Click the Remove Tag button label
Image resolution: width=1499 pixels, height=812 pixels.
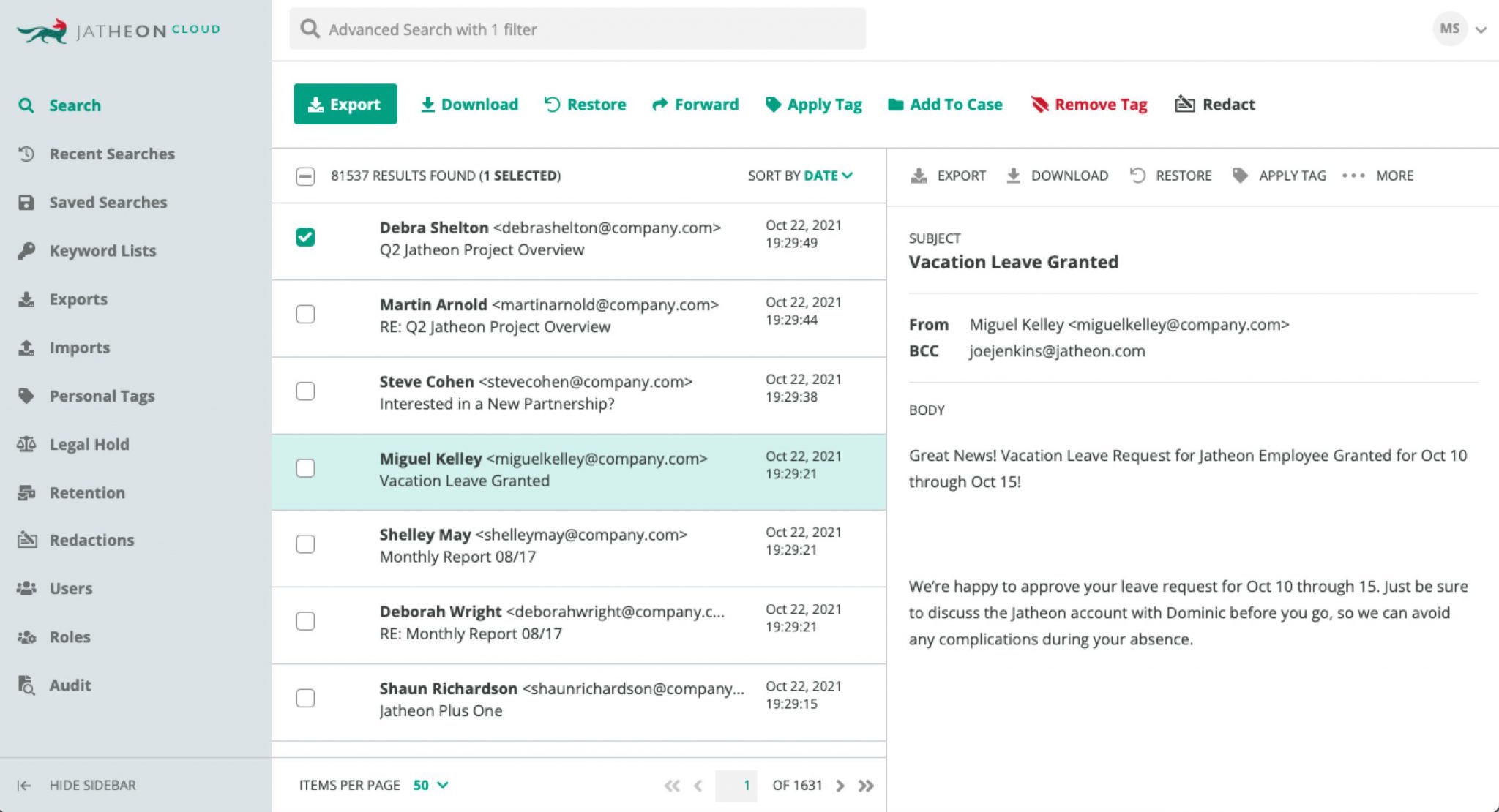tap(1101, 105)
